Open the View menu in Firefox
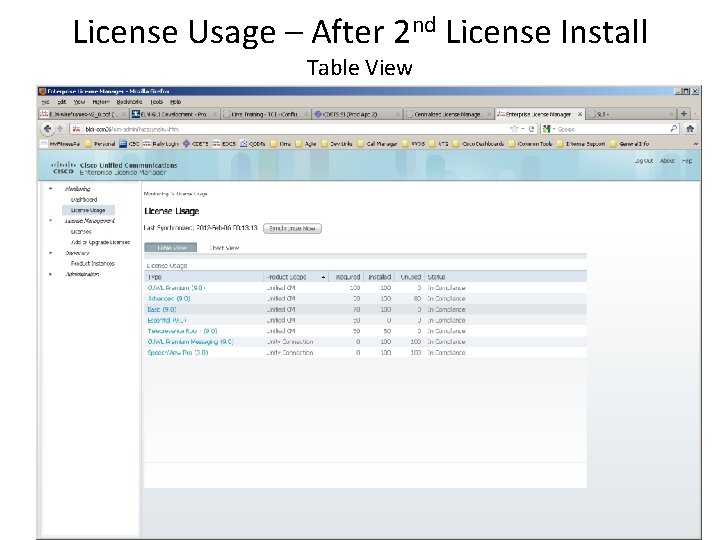Screen dimensions: 720x540 (x=79, y=102)
